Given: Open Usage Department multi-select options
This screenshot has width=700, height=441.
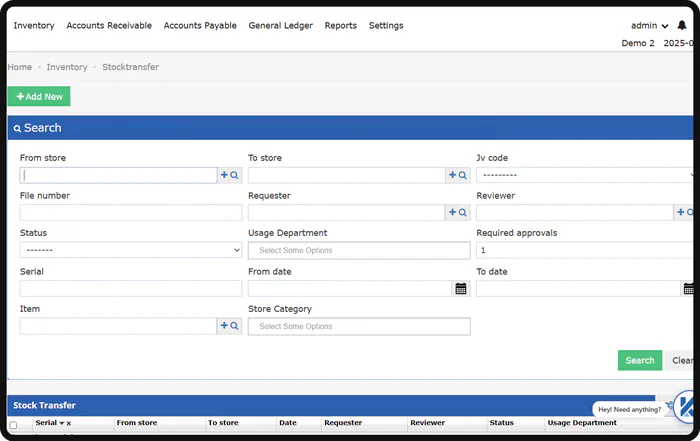Looking at the screenshot, I should tap(359, 250).
